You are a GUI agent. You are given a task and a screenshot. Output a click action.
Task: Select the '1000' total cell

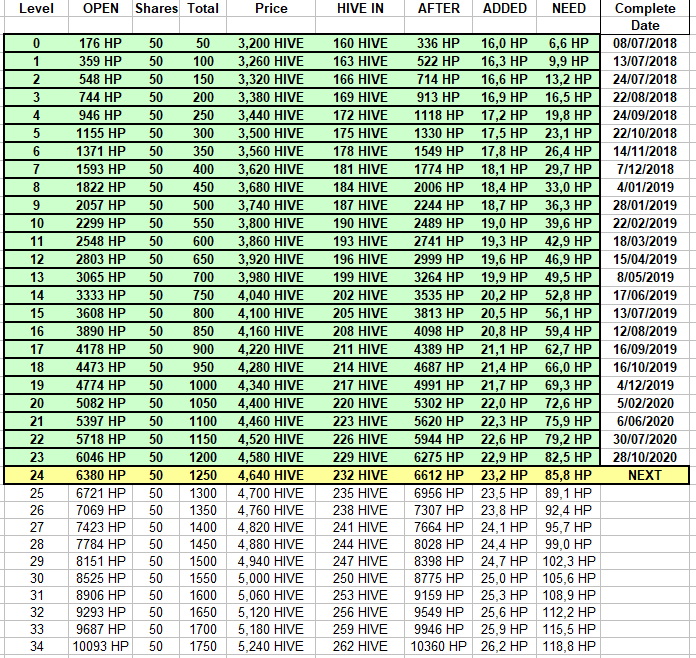coord(203,385)
